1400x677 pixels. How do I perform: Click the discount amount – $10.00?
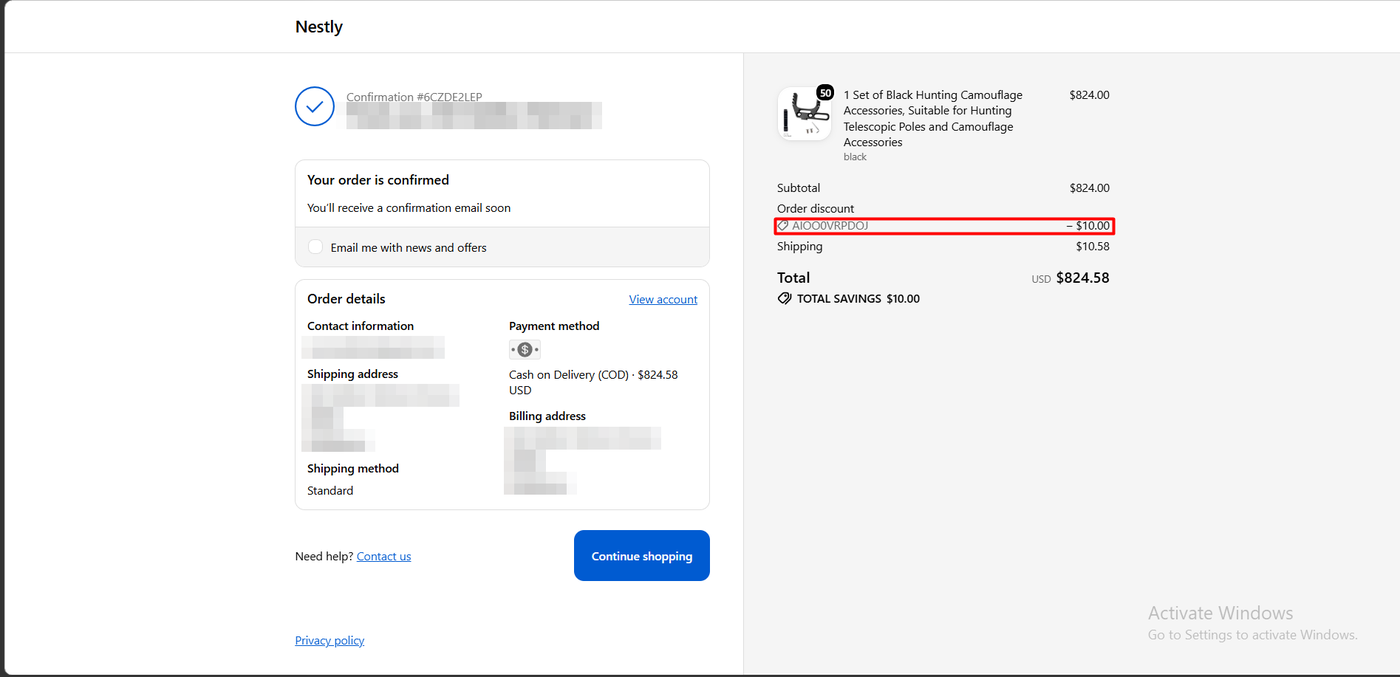(1088, 226)
